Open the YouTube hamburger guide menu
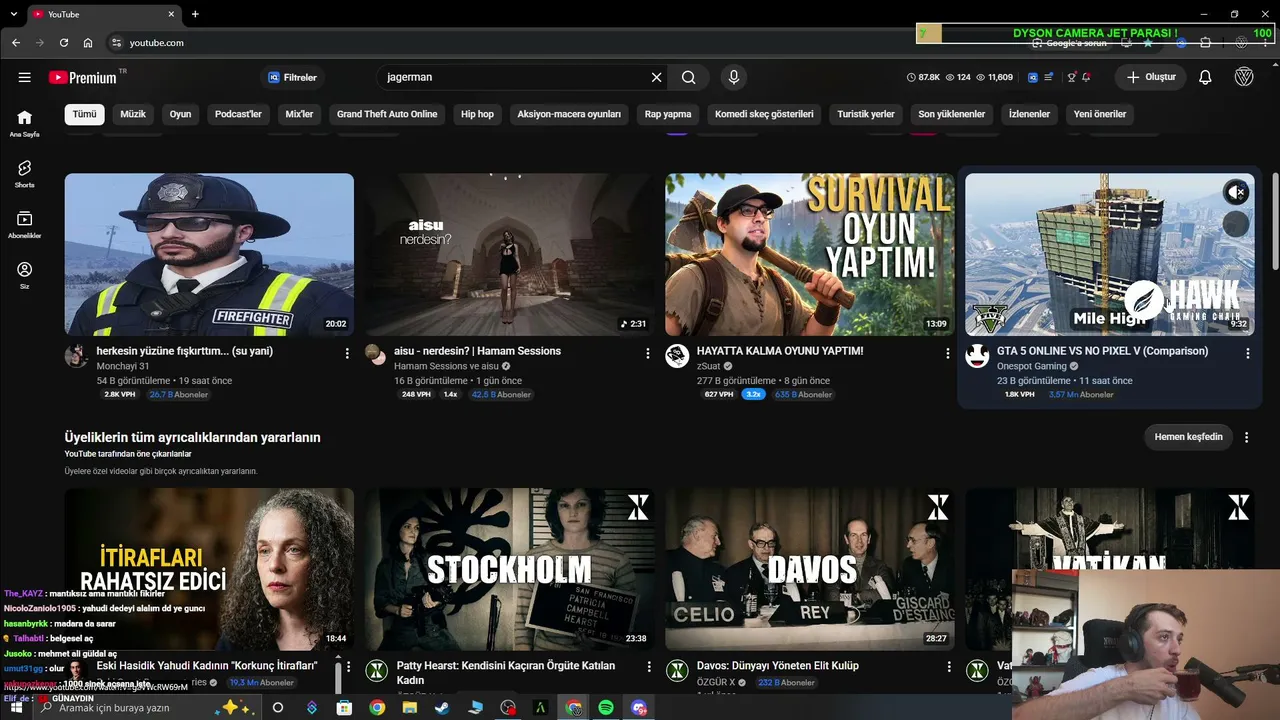 coord(24,77)
